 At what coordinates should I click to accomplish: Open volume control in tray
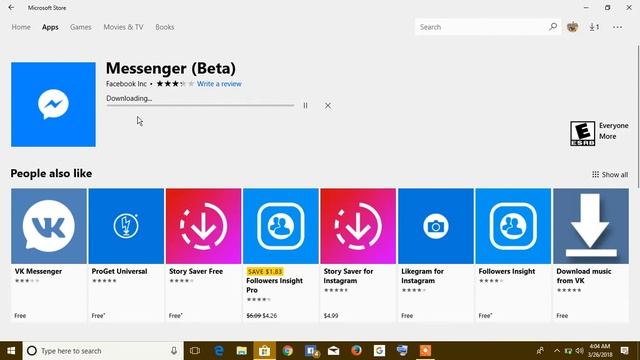click(580, 351)
